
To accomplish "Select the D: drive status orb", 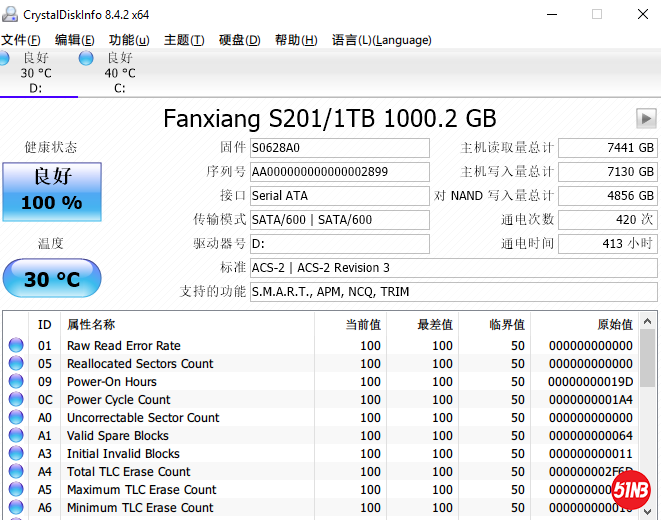I will pos(9,58).
